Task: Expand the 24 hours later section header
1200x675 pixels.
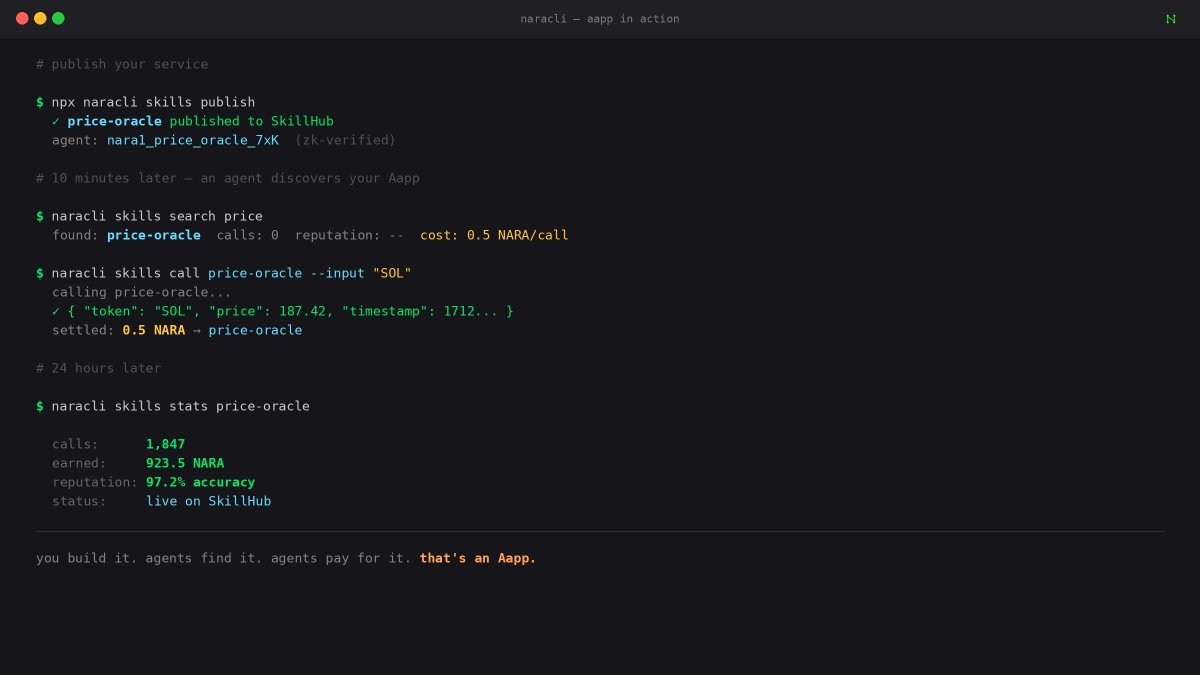Action: (x=98, y=368)
